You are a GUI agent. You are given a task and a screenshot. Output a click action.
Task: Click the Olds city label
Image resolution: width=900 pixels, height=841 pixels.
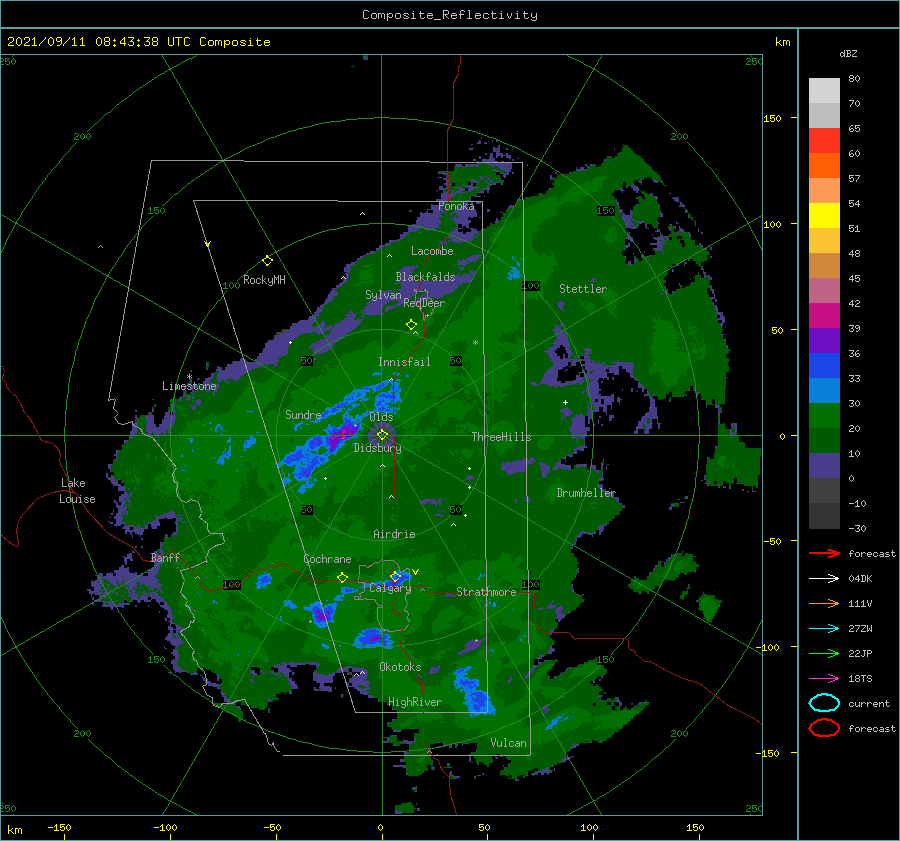381,417
